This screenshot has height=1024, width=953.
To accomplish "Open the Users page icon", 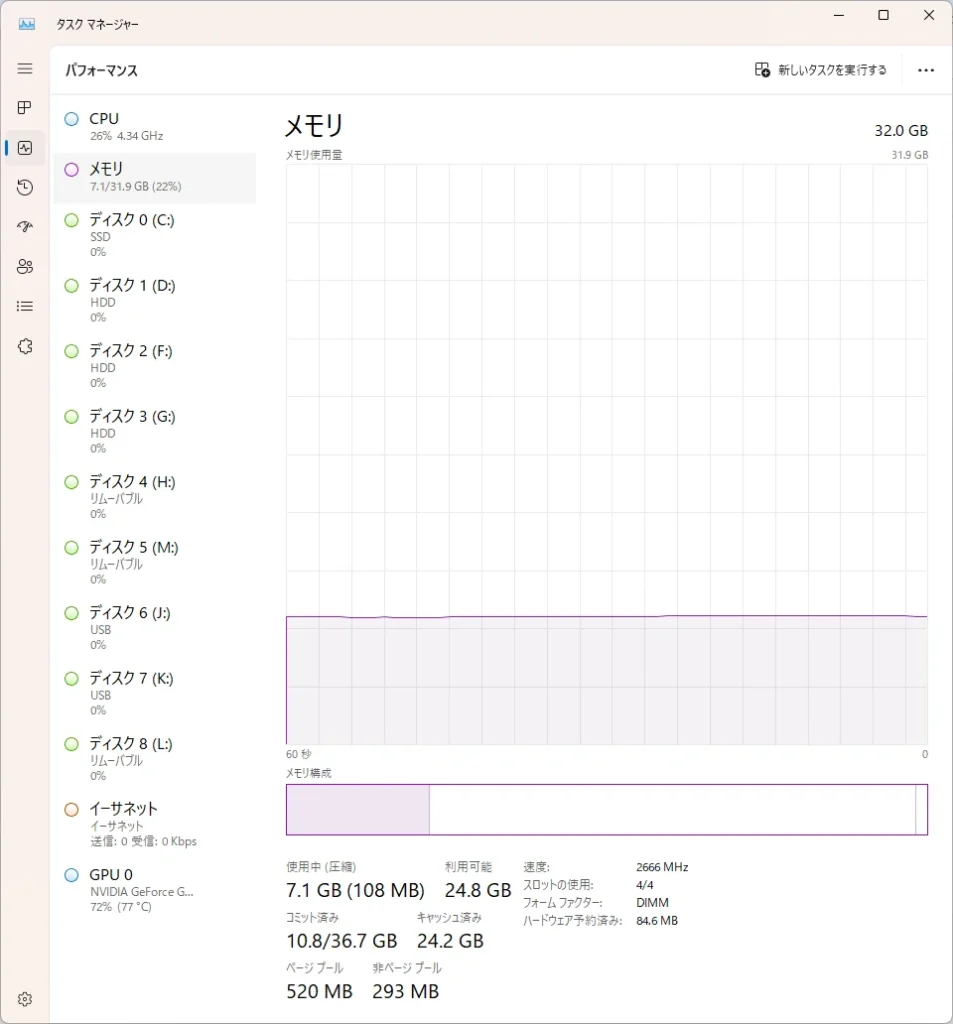I will 25,266.
